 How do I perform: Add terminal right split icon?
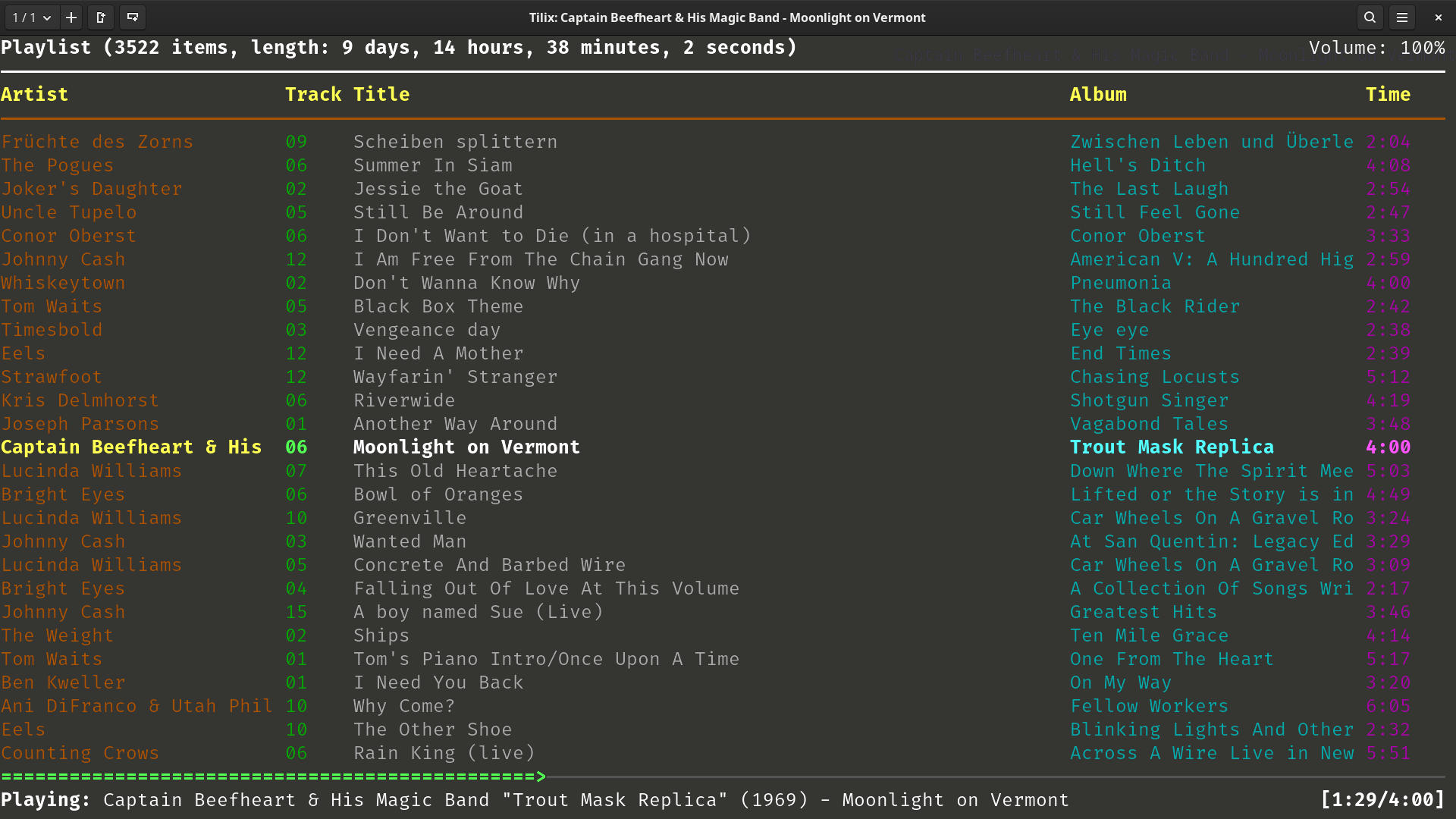point(101,17)
